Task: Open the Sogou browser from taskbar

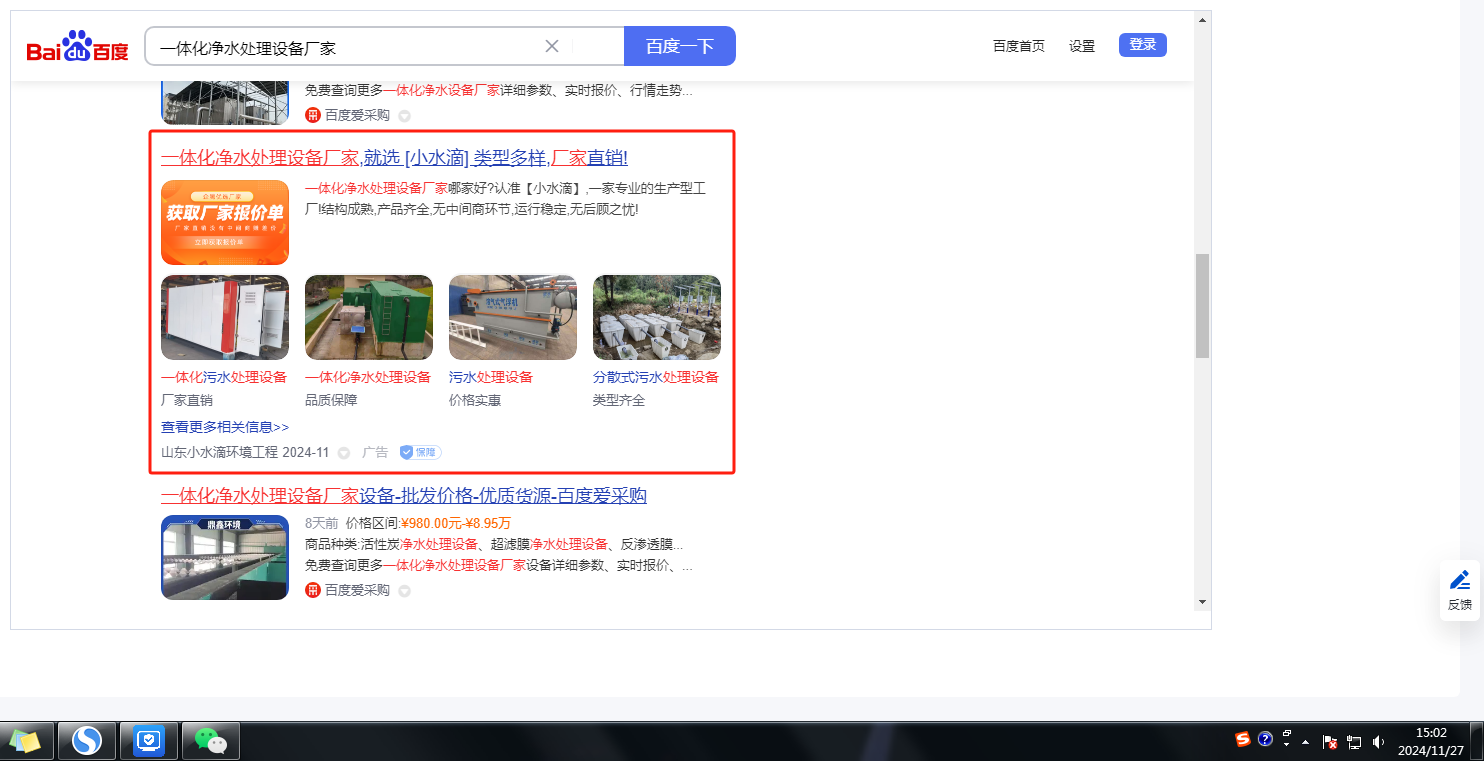Action: (x=87, y=741)
